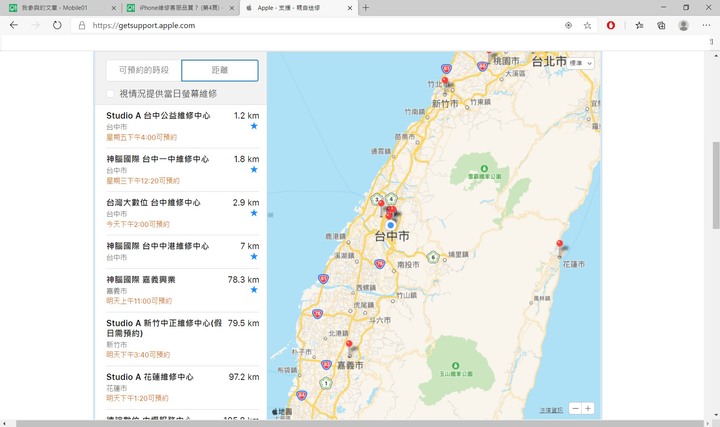Add this page to favorites star

tap(587, 25)
